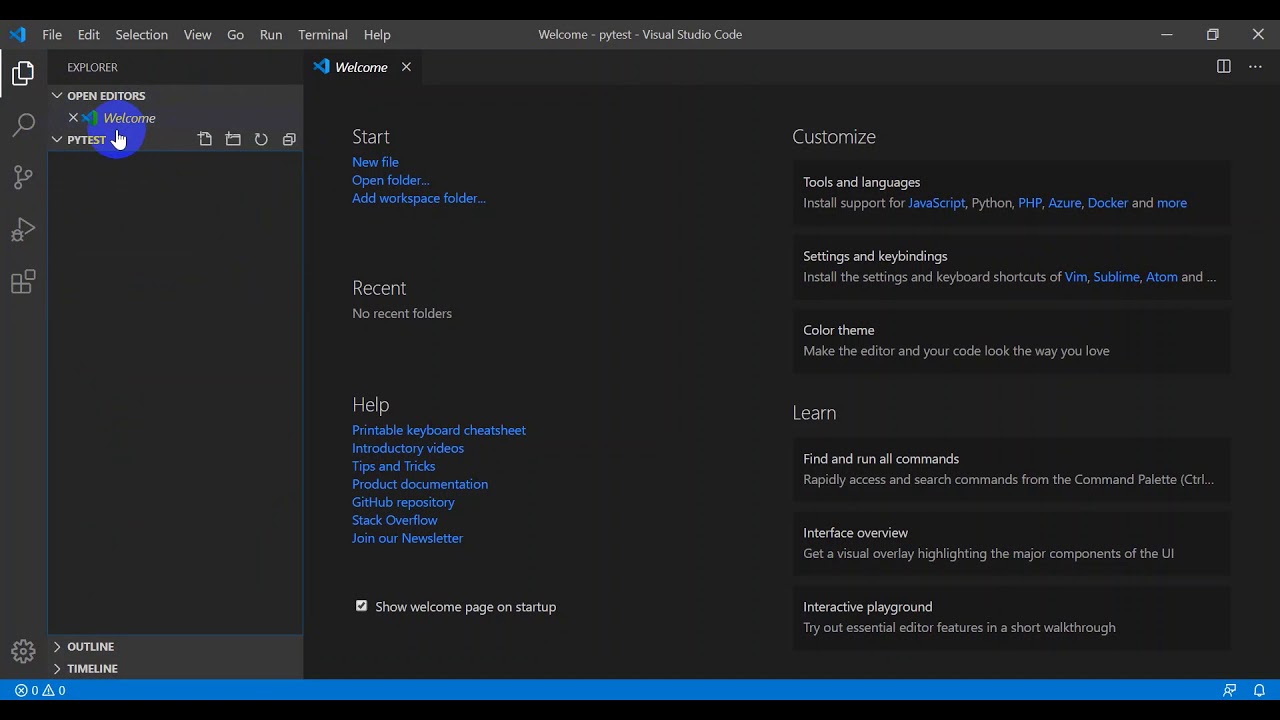Open the Edit menu

pyautogui.click(x=89, y=34)
